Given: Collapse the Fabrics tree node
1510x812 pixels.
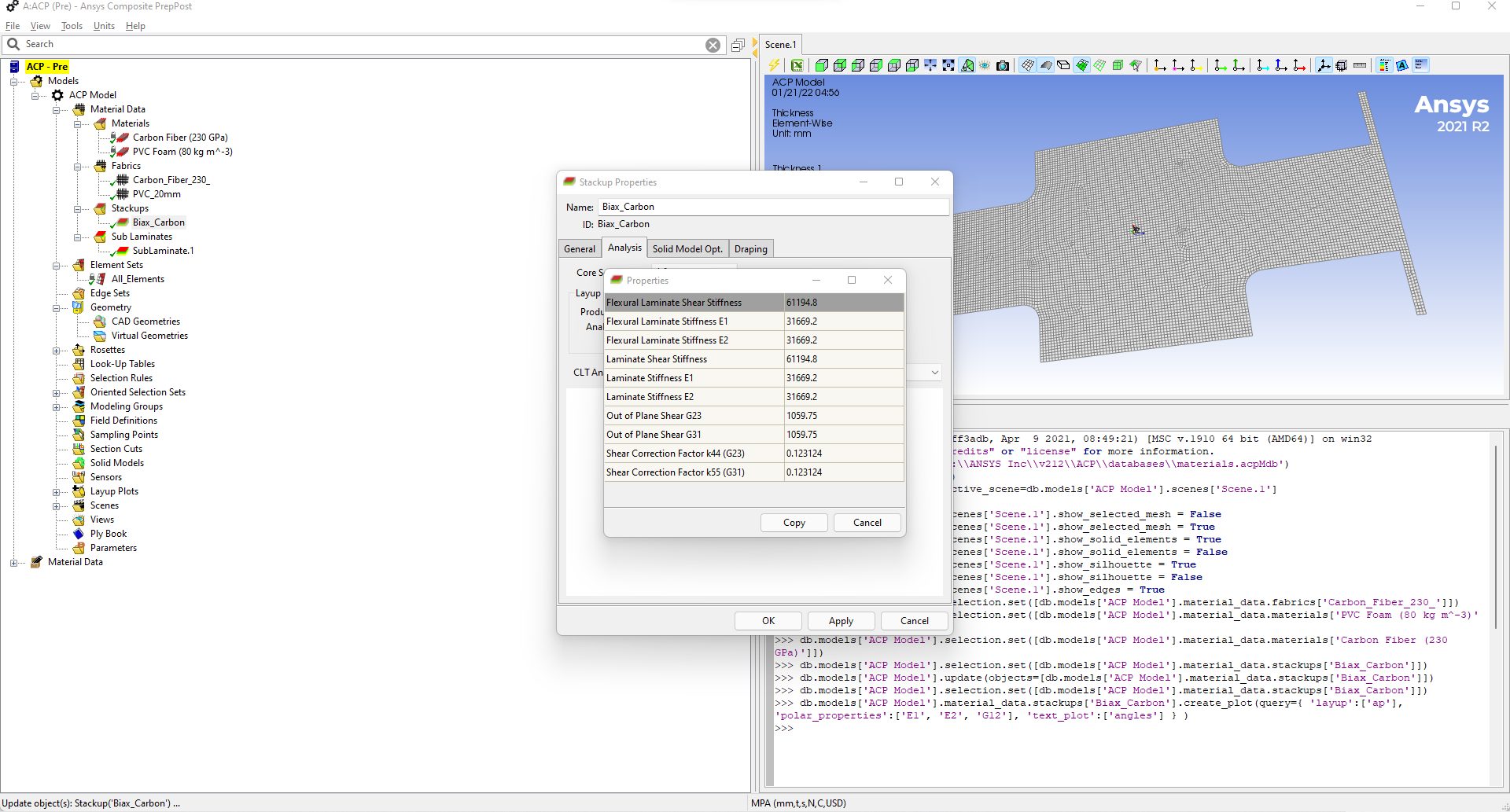Looking at the screenshot, I should (x=77, y=166).
